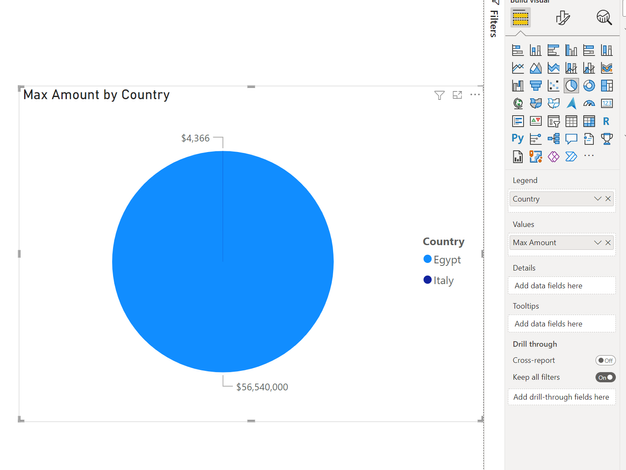The image size is (626, 470).
Task: Select the Area chart visual
Action: click(x=535, y=68)
